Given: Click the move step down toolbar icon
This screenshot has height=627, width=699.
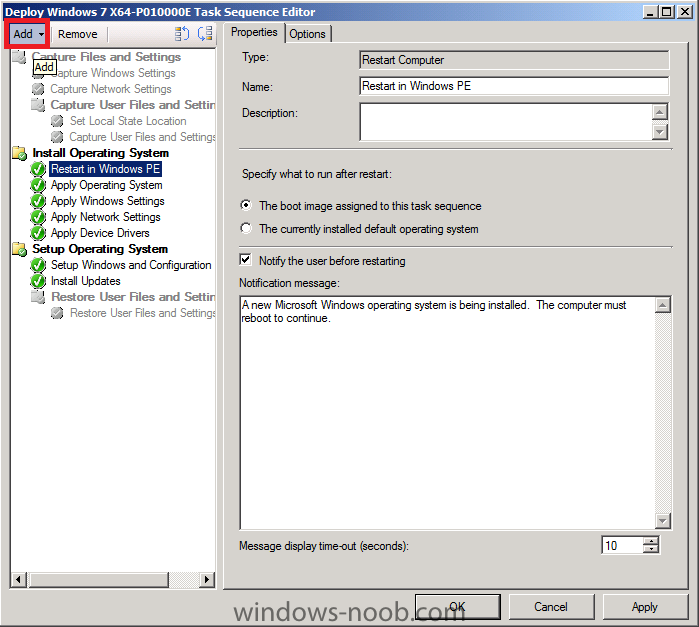Looking at the screenshot, I should tap(205, 34).
